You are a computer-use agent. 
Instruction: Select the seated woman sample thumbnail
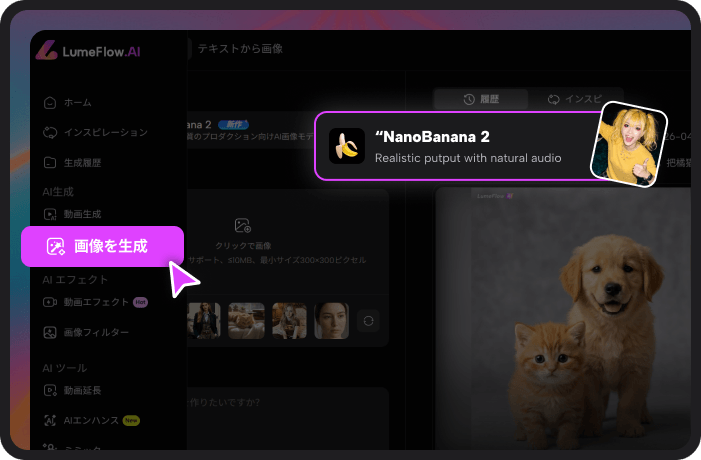[289, 321]
